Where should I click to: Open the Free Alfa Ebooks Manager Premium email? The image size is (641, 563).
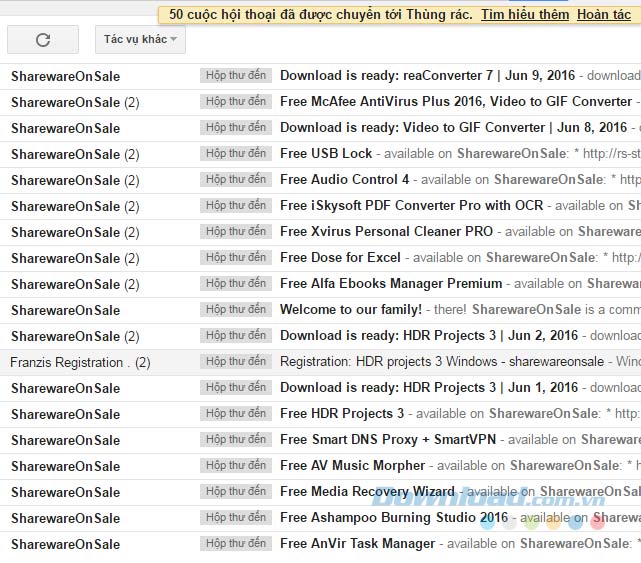[391, 284]
